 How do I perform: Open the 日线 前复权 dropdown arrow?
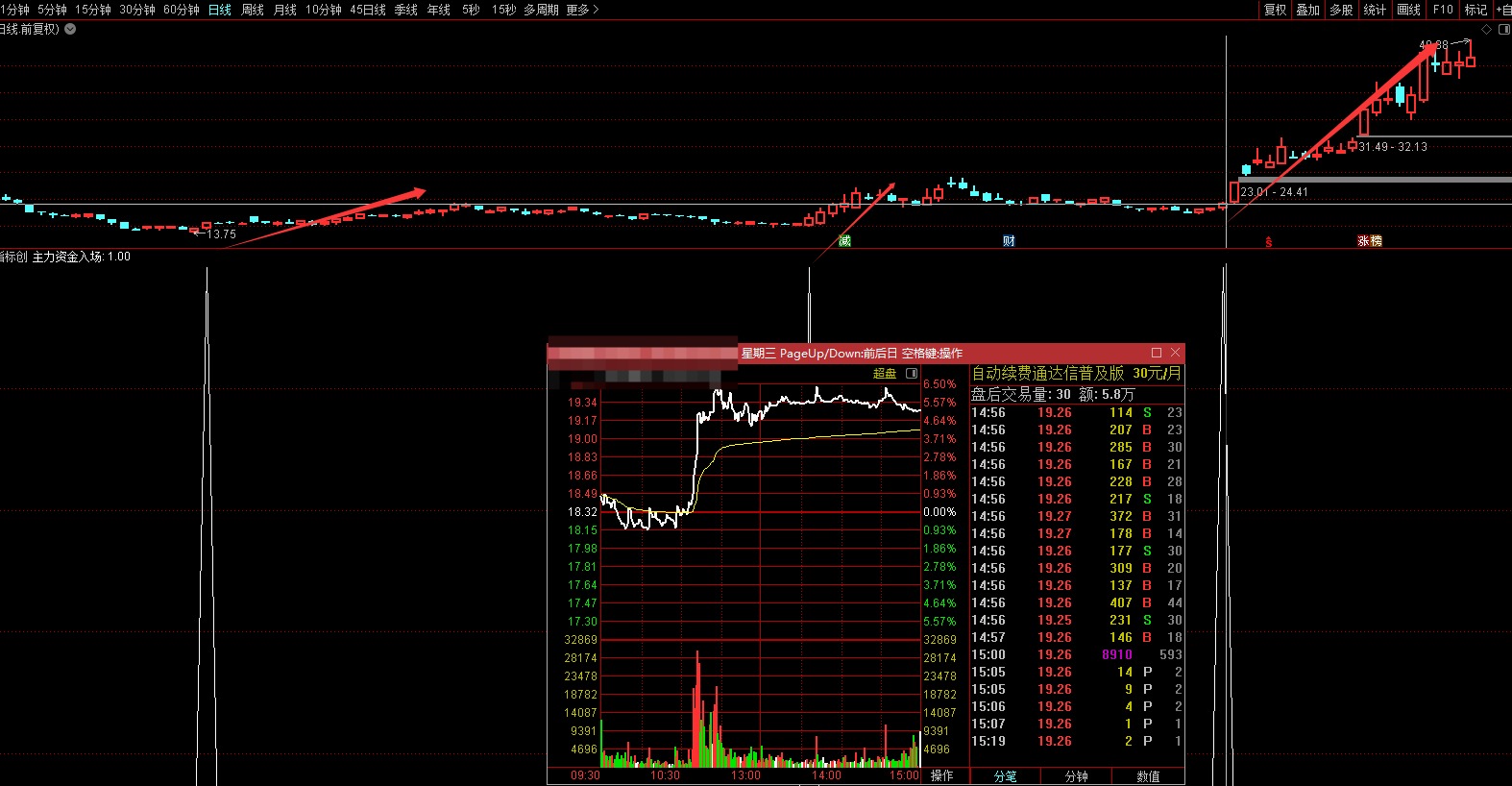tap(70, 29)
